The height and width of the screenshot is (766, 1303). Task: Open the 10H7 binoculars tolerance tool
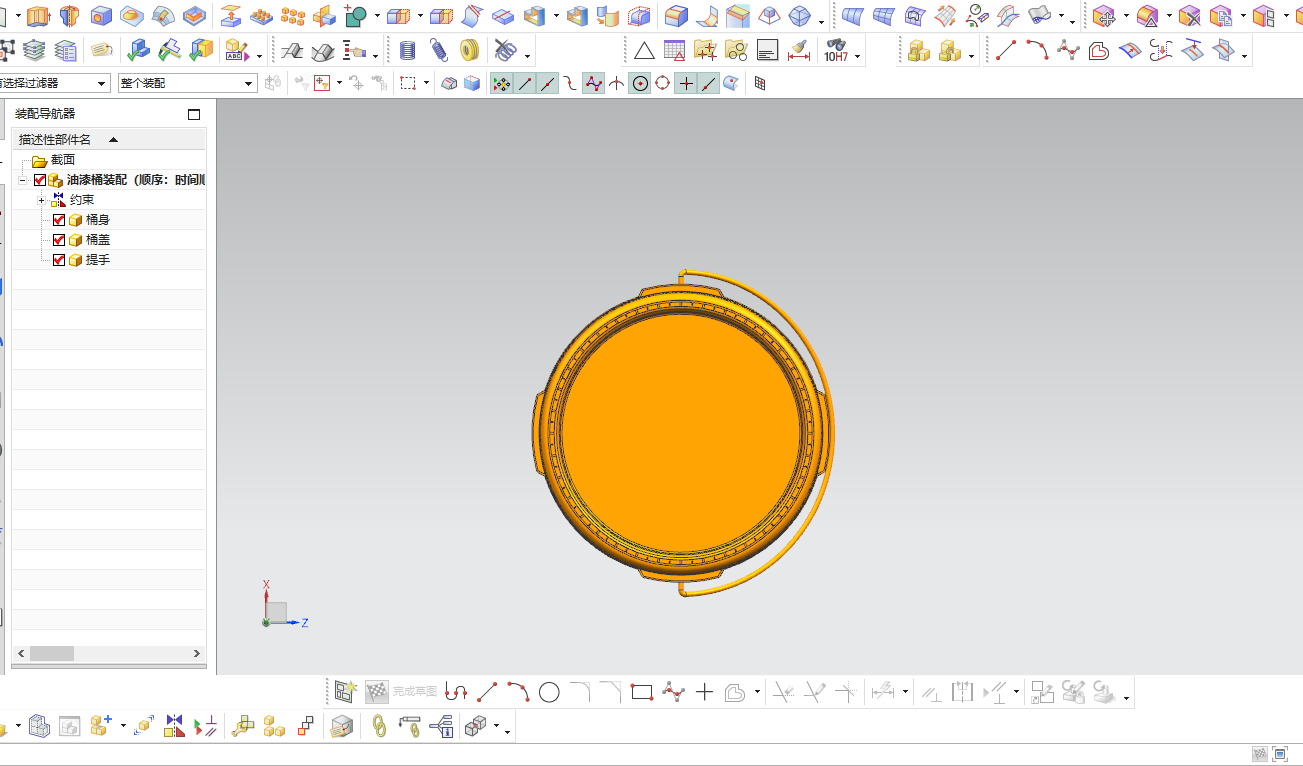click(835, 50)
